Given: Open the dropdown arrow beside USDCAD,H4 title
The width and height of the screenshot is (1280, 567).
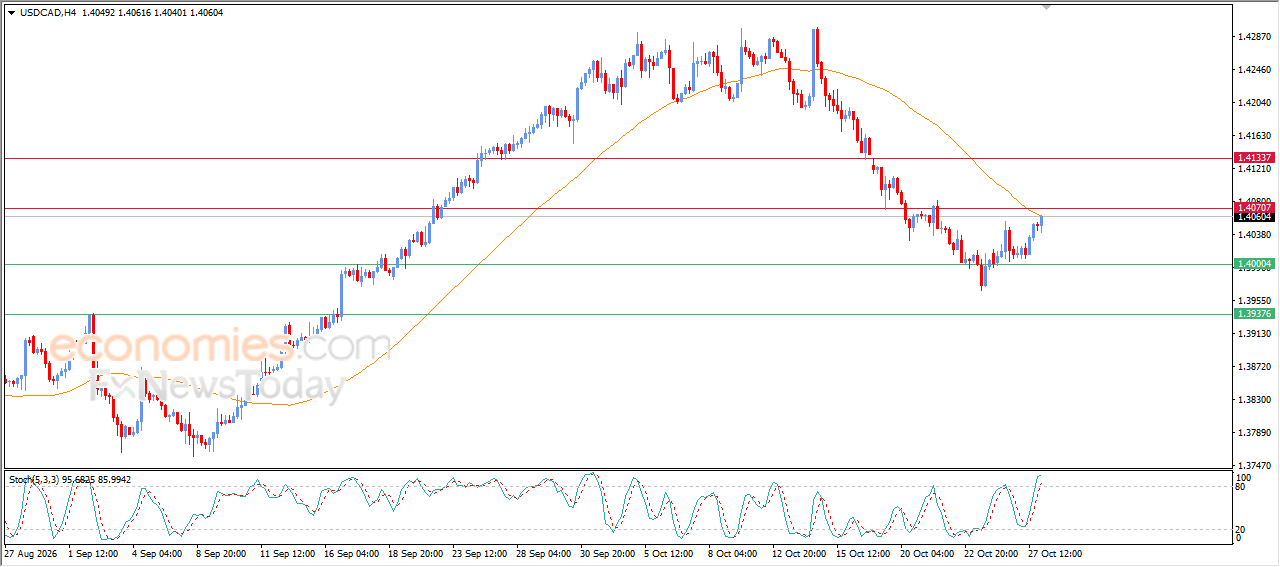Looking at the screenshot, I should (x=11, y=12).
